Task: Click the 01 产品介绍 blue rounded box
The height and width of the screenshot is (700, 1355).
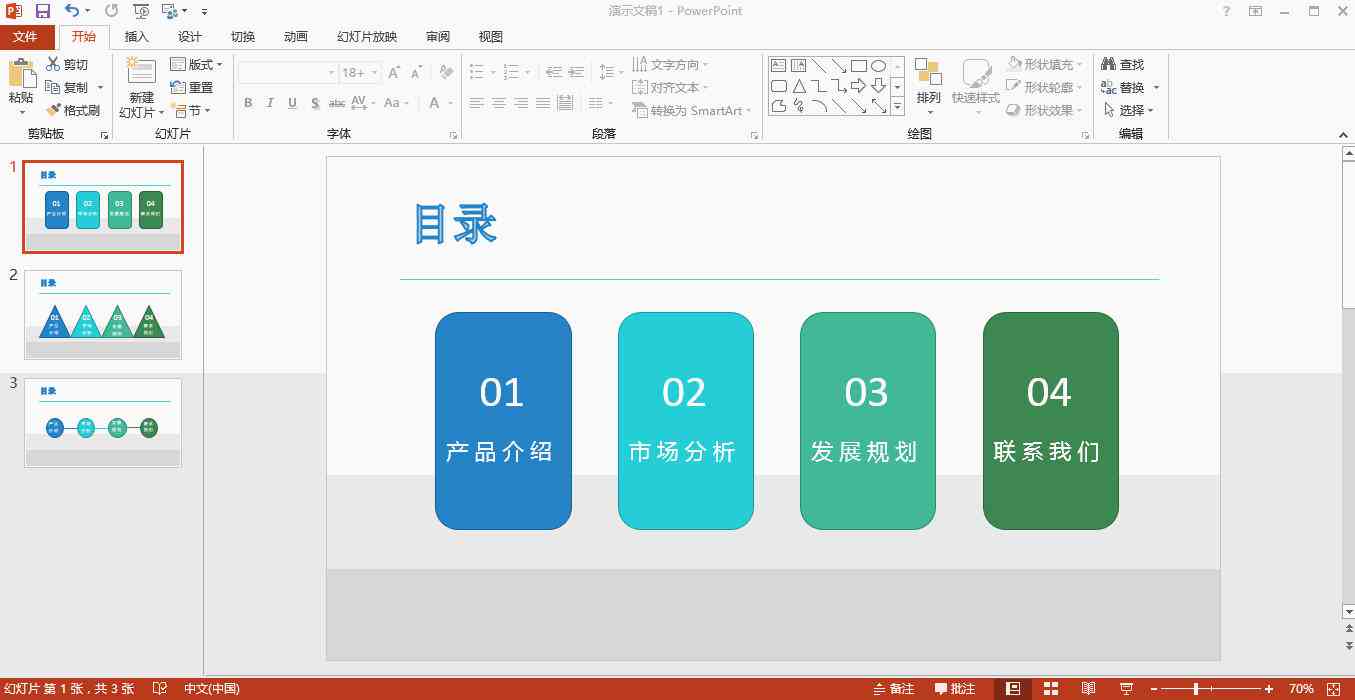Action: (x=503, y=421)
